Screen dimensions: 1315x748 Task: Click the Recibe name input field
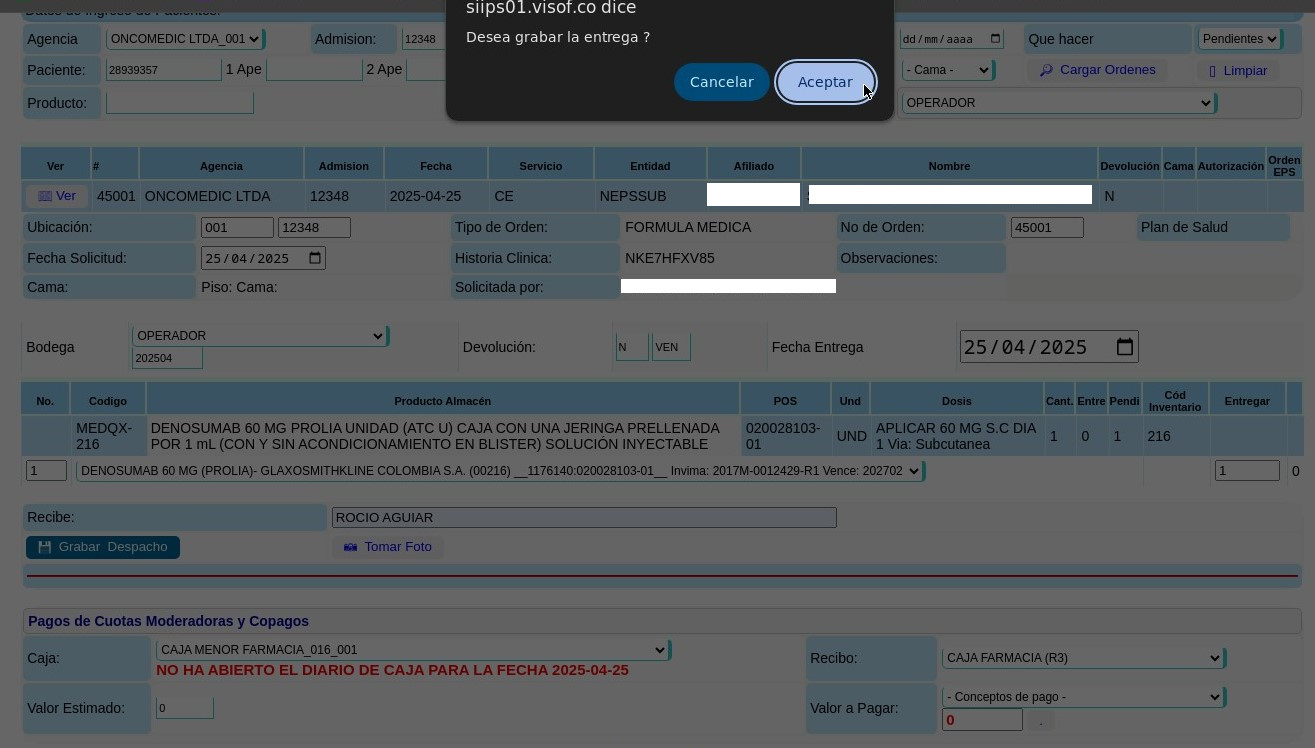[583, 517]
